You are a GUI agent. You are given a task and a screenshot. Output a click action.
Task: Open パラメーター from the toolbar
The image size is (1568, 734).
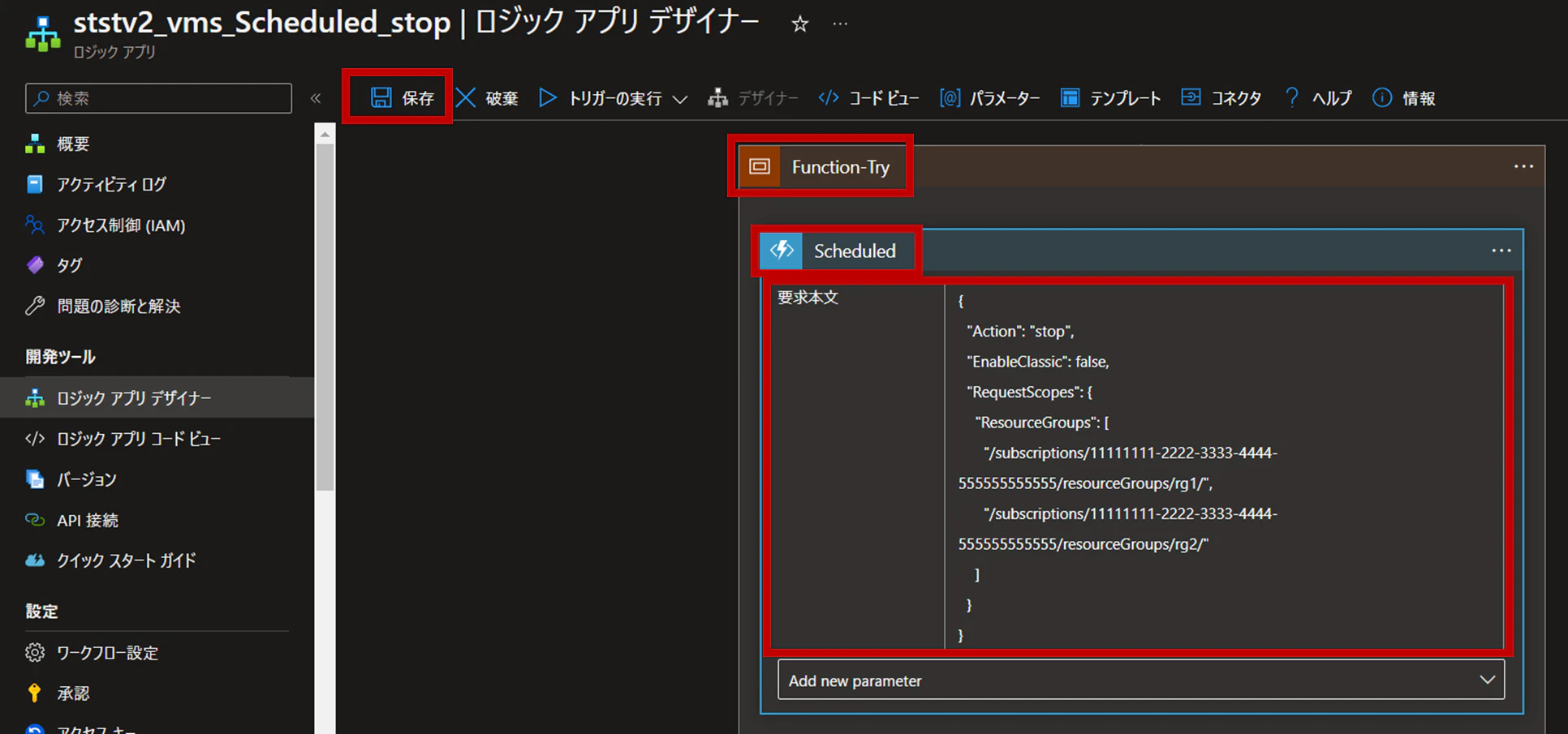(990, 98)
